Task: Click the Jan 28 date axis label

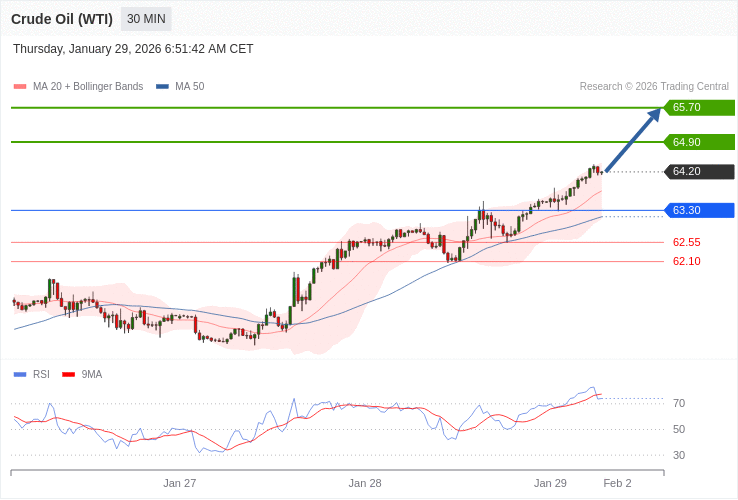Action: (365, 483)
